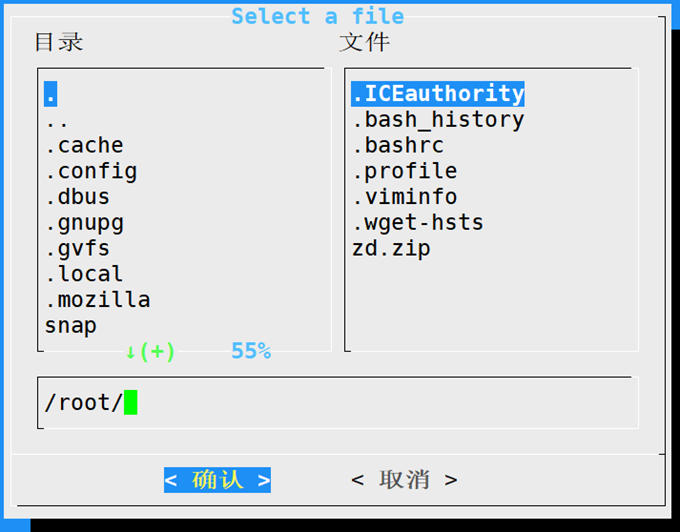Image resolution: width=680 pixels, height=532 pixels.
Task: Select the zd.zip file
Action: [x=391, y=248]
